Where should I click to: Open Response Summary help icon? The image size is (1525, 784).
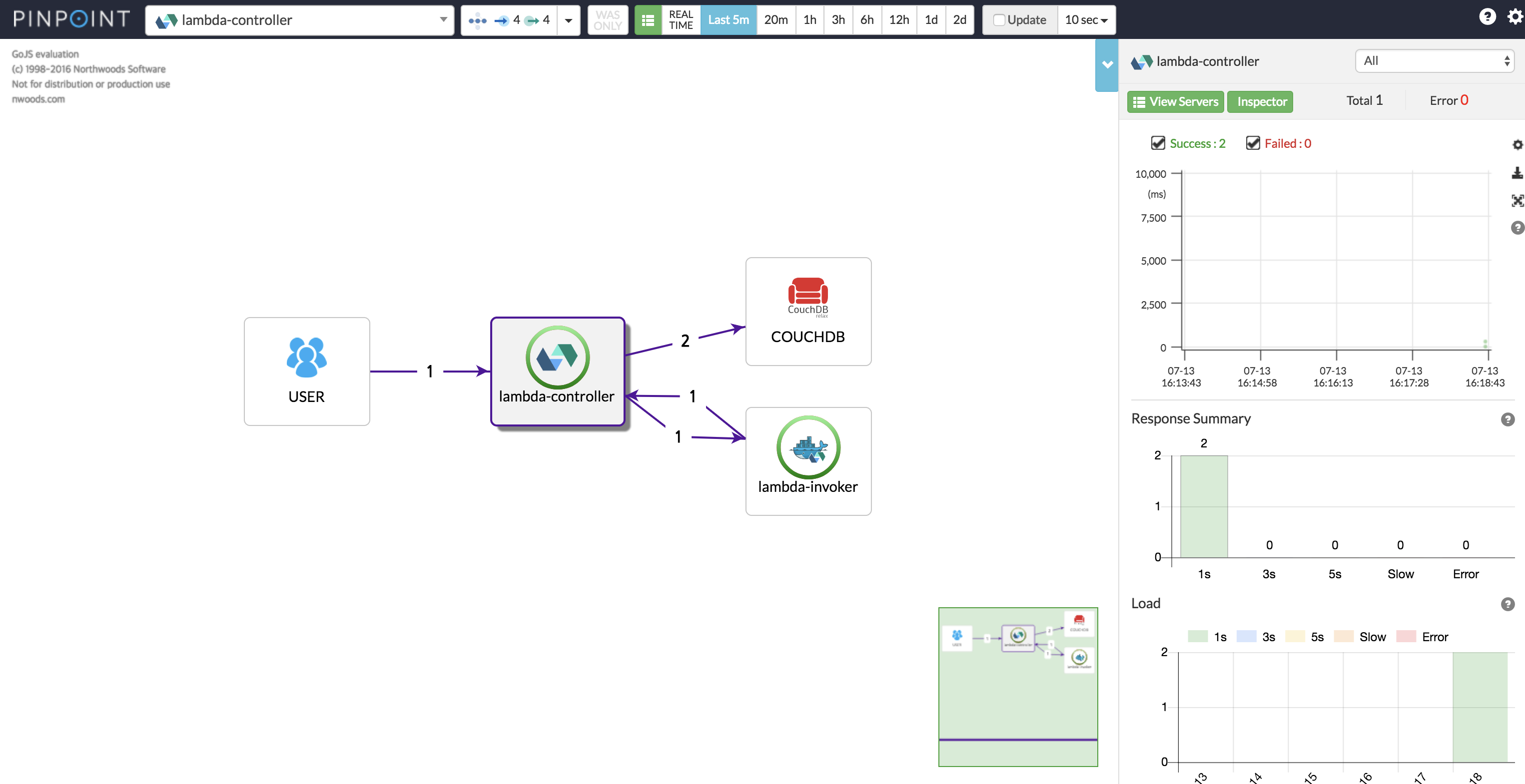pos(1507,419)
